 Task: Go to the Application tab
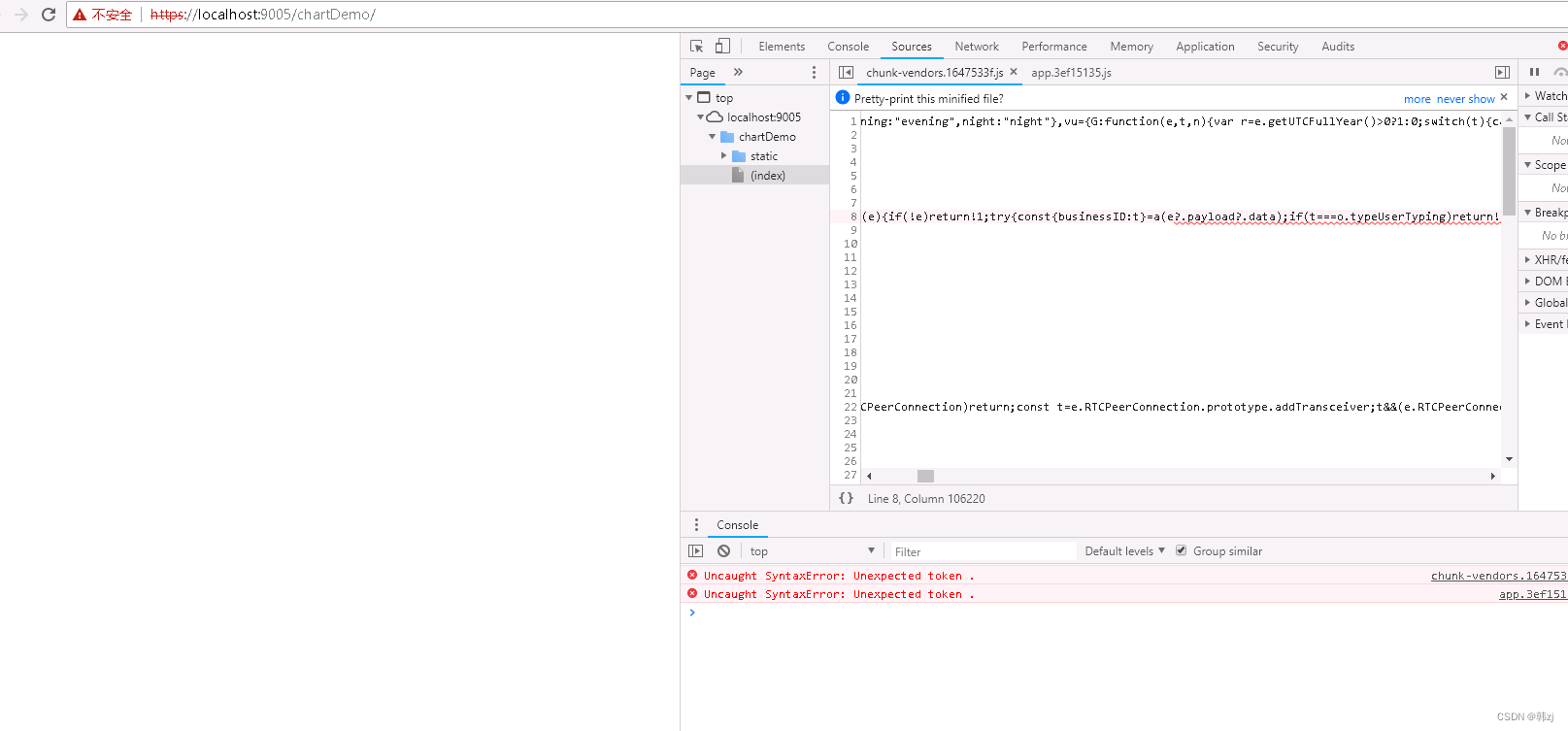tap(1205, 47)
